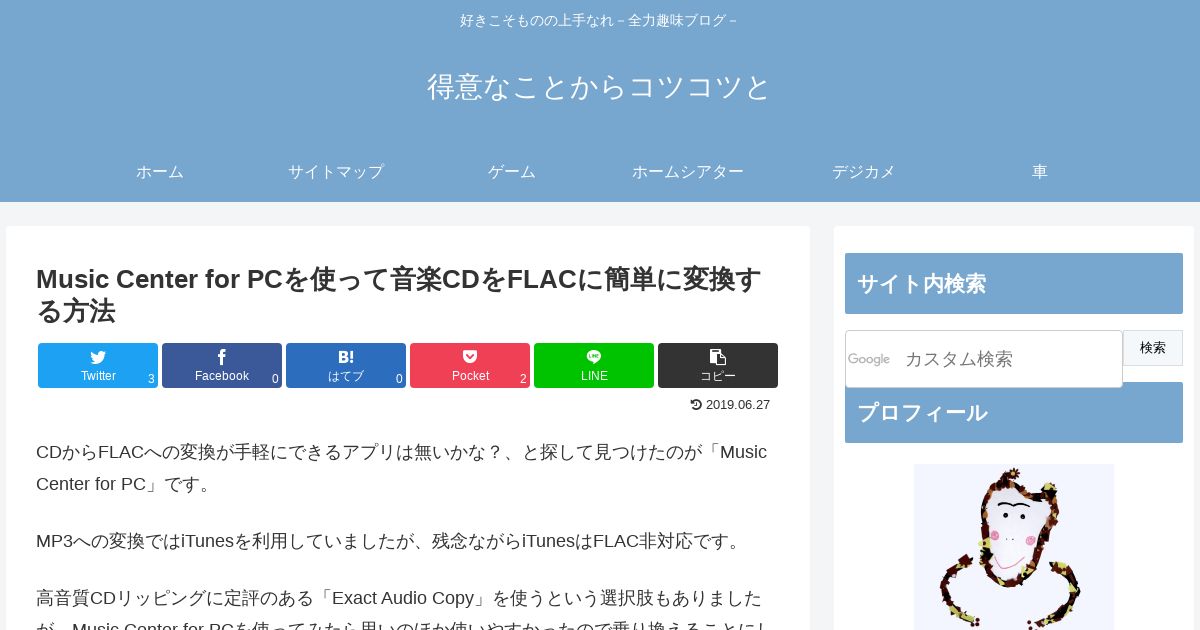Go to the ホームシアター category
Viewport: 1200px width, 630px height.
688,172
